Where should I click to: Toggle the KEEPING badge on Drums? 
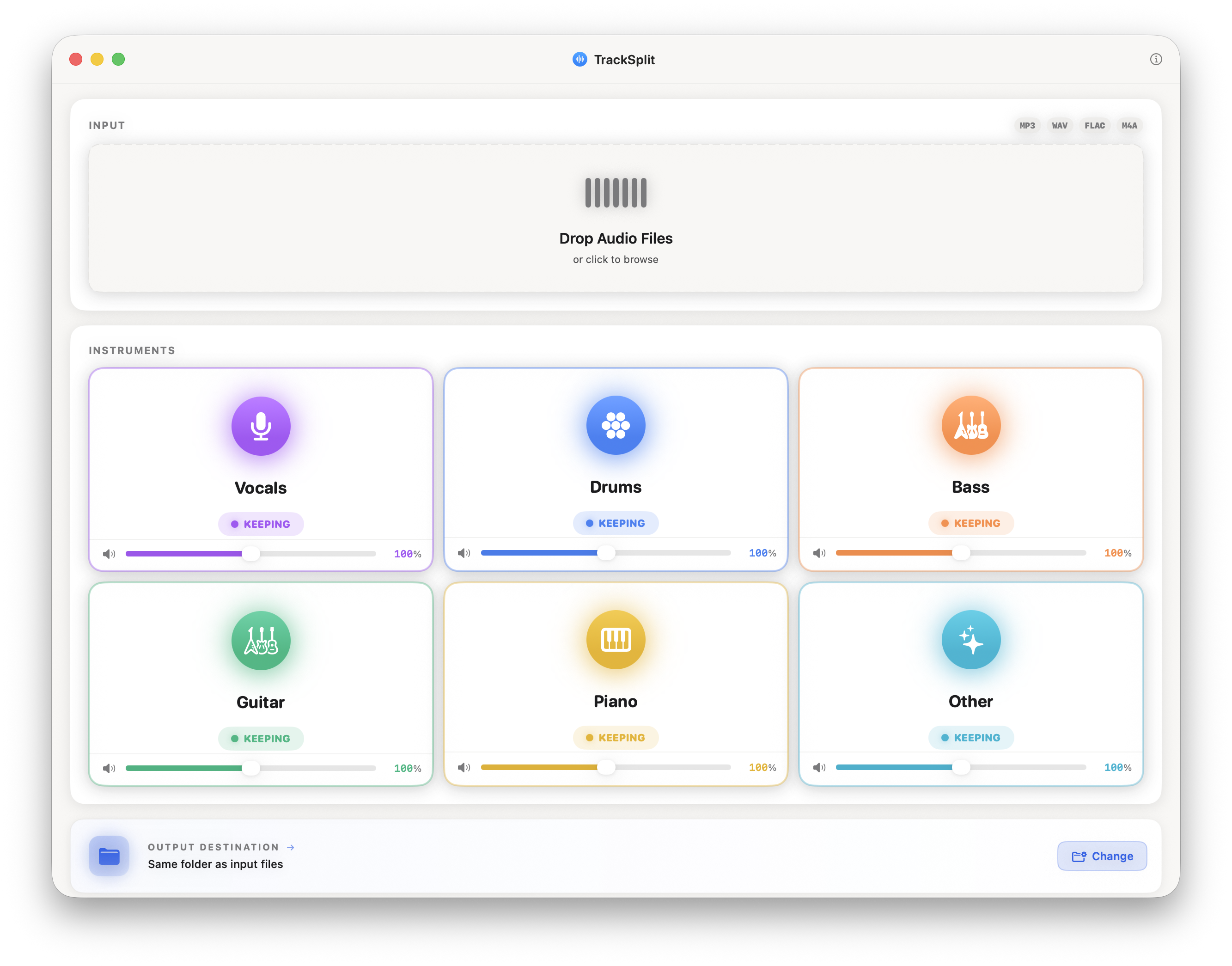[615, 523]
